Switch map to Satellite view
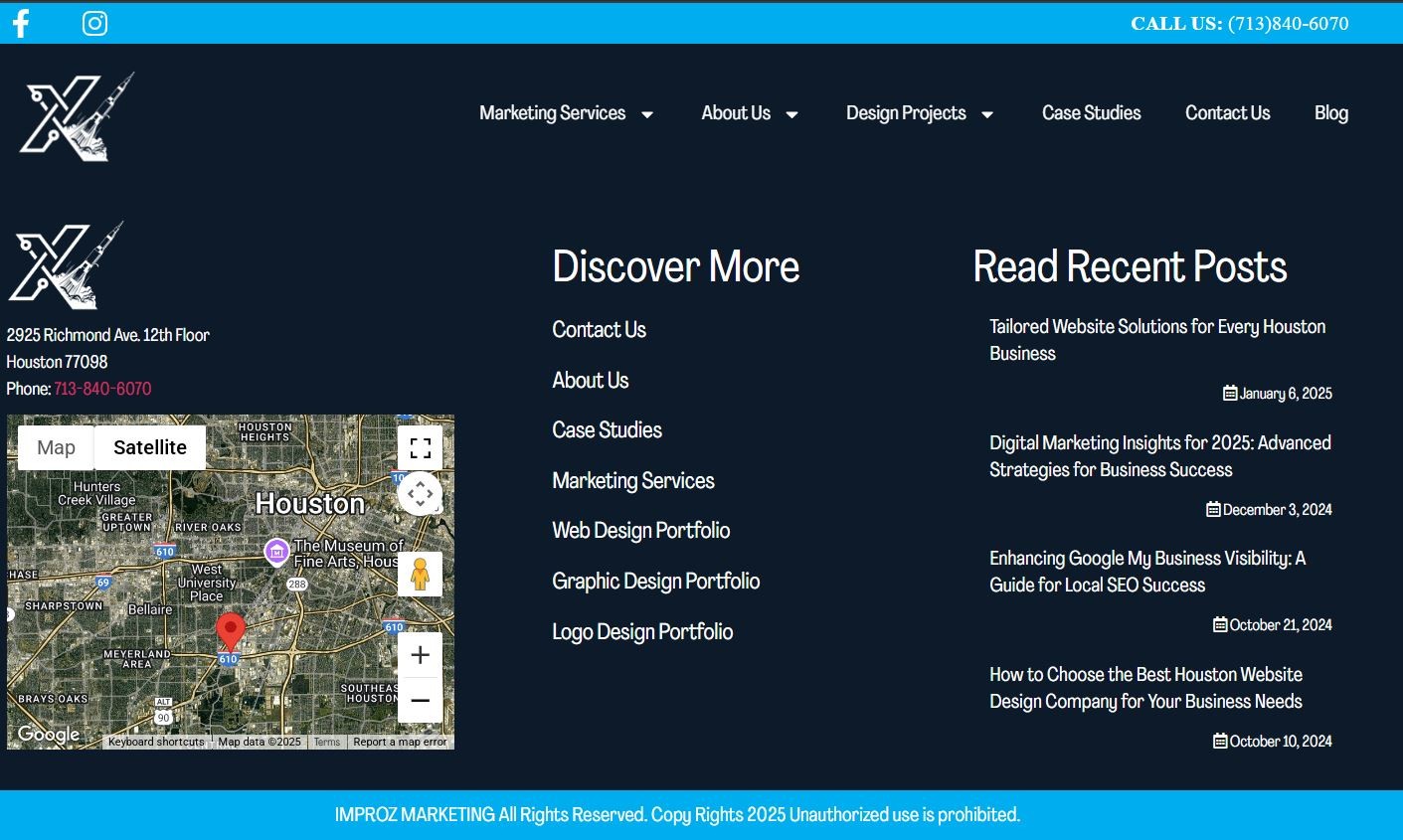Screen dimensions: 1403x840 tap(150, 448)
